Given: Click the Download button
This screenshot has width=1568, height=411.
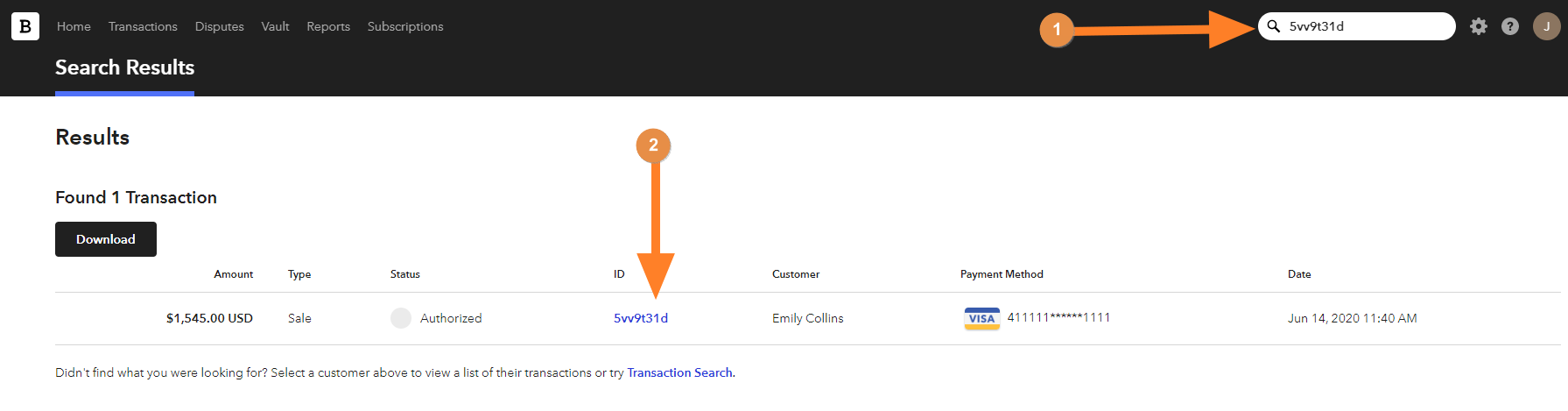Looking at the screenshot, I should 106,239.
